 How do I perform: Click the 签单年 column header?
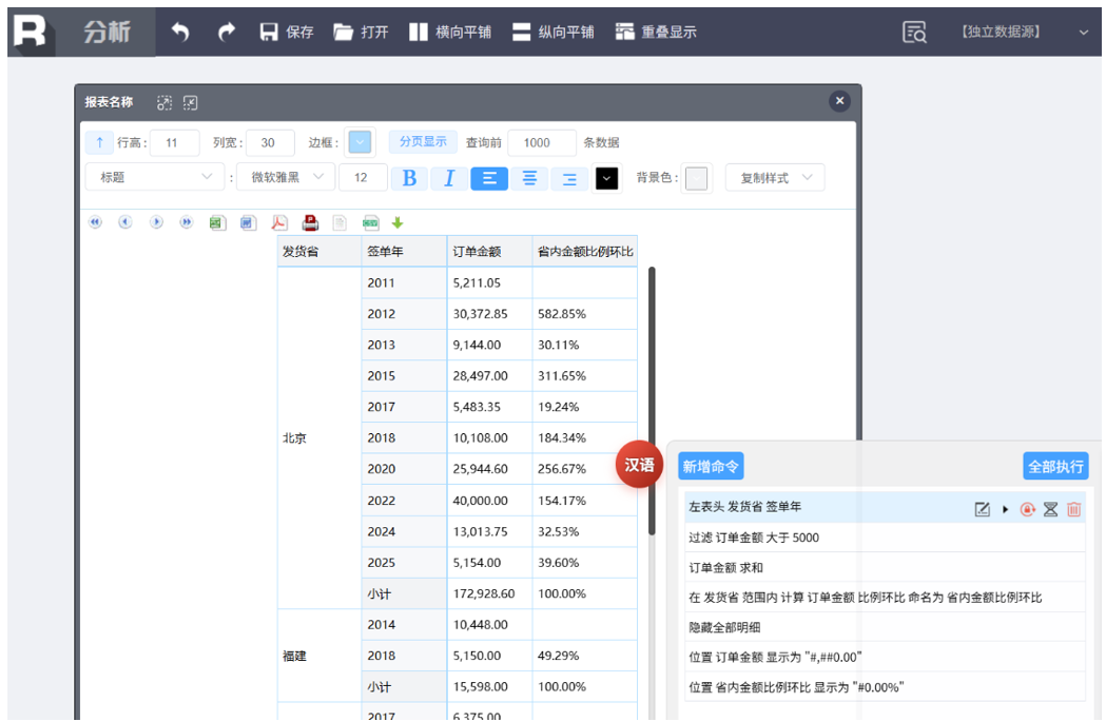click(404, 251)
